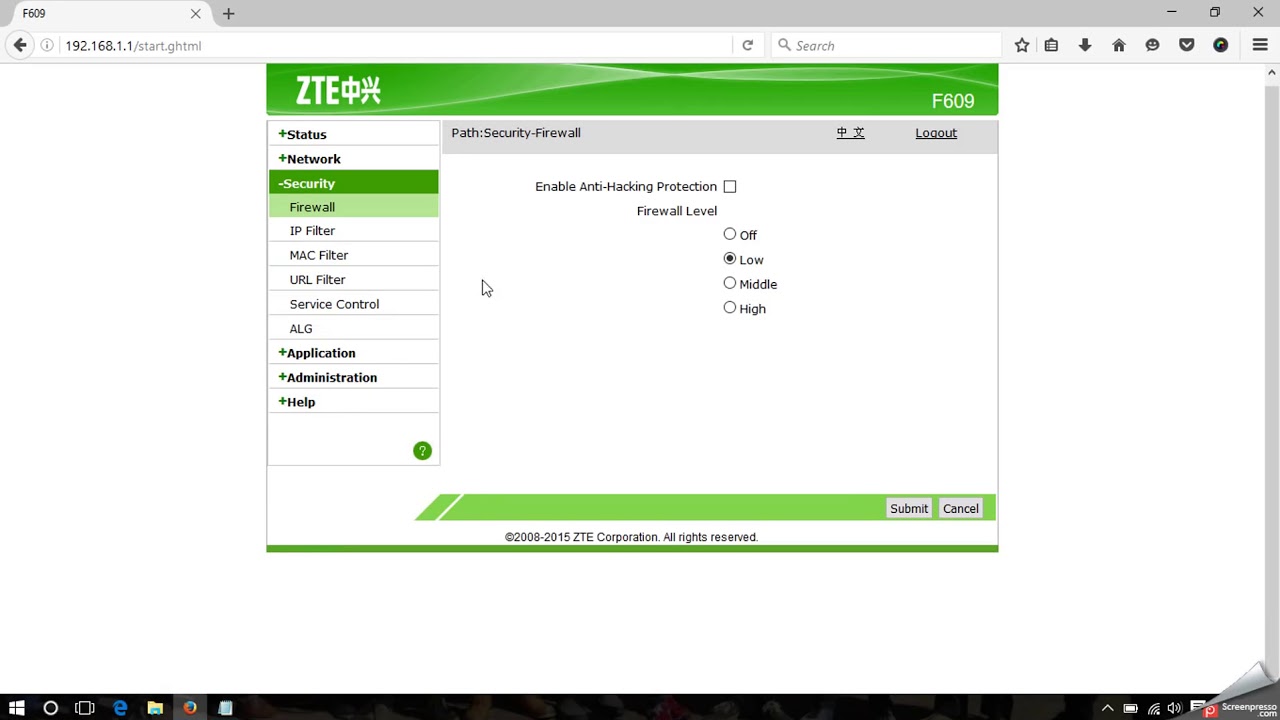The image size is (1280, 720).
Task: Click the browser back arrow button
Action: click(x=20, y=45)
